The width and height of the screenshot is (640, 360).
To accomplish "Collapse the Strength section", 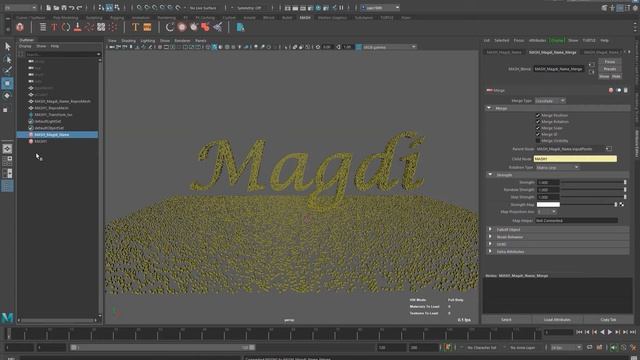I will (x=490, y=175).
